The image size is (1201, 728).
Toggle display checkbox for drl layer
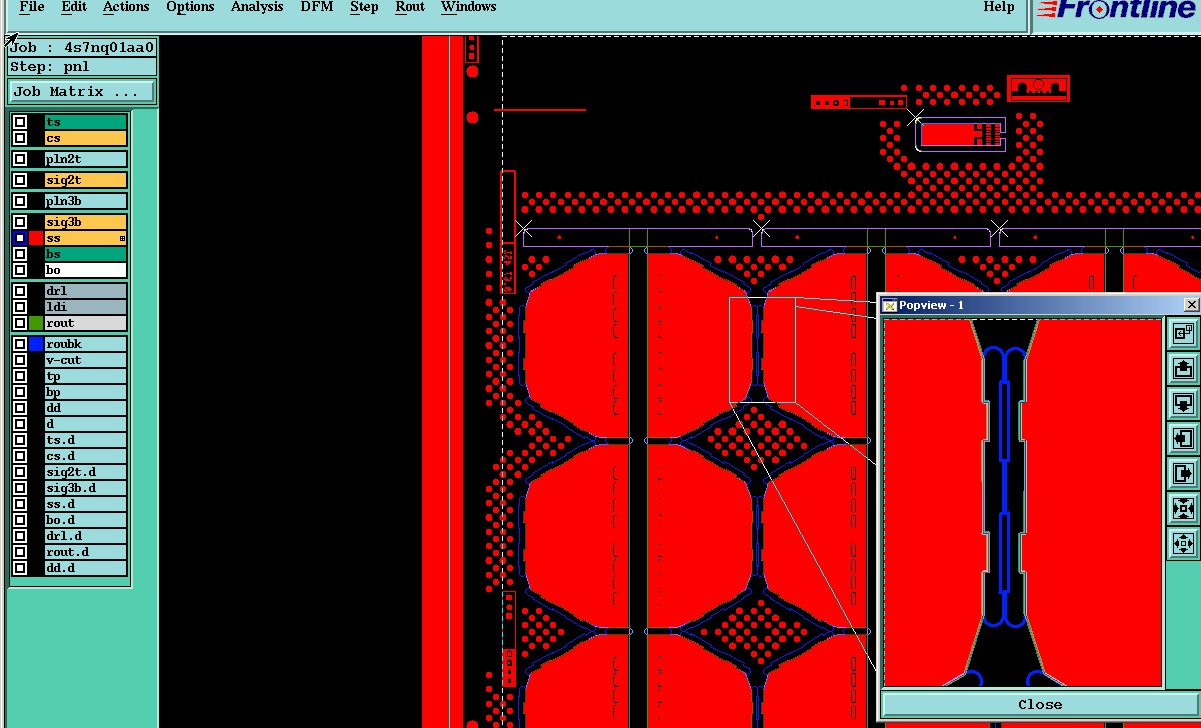[x=20, y=291]
